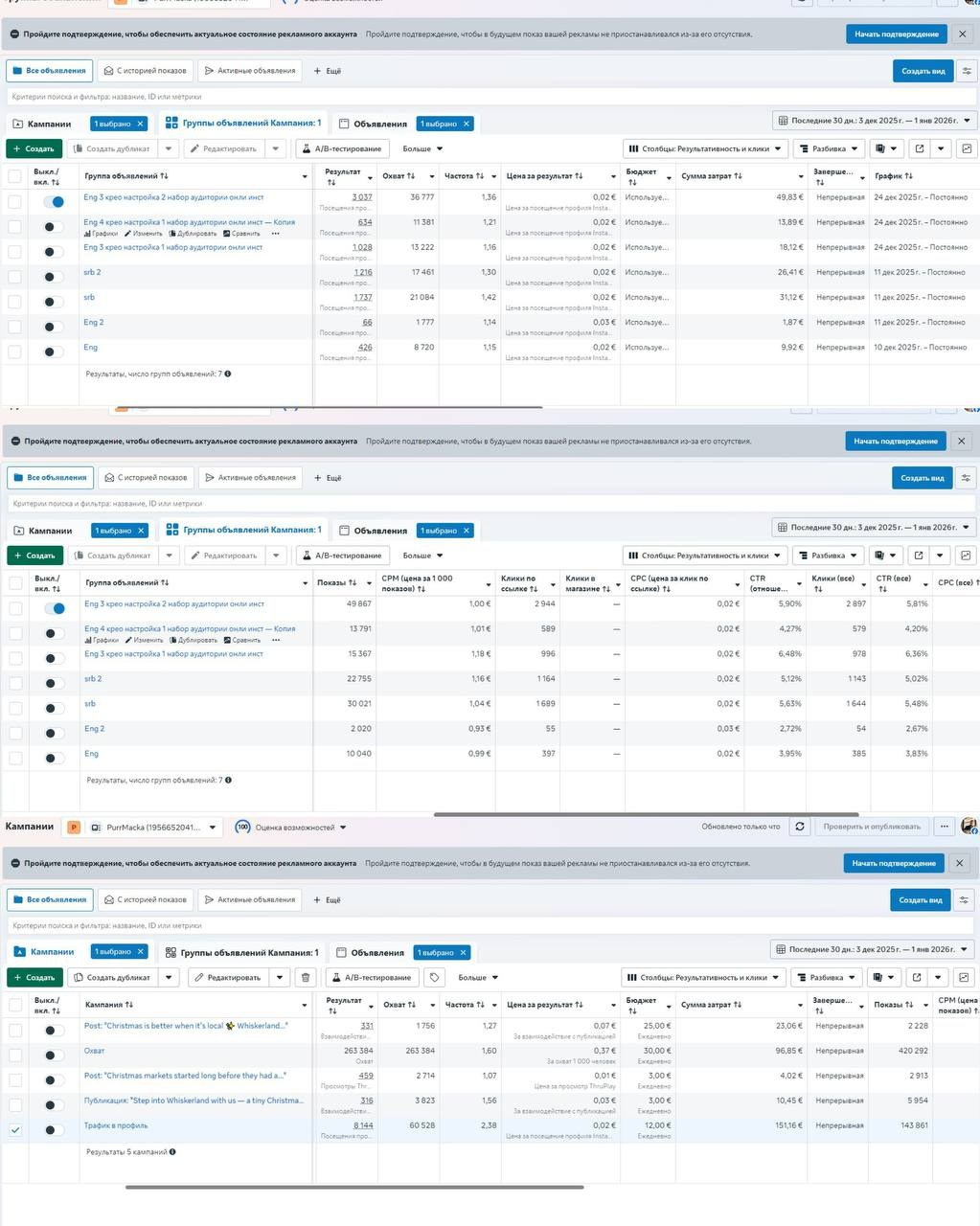Click the trash delete icon in toolbar
Screen dimensions: 980x1226
[305, 977]
